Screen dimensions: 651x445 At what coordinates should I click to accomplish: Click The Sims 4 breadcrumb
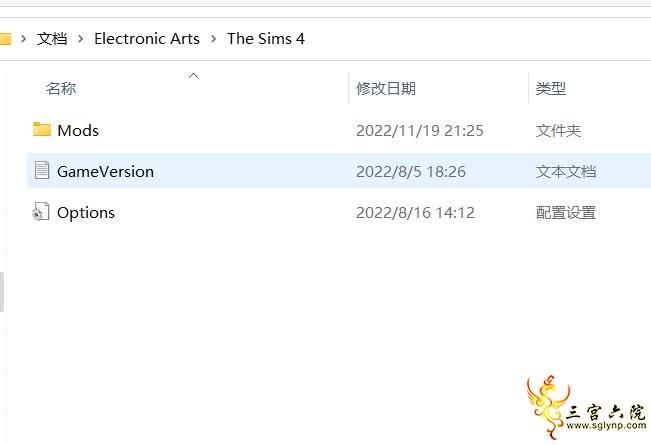[x=266, y=39]
